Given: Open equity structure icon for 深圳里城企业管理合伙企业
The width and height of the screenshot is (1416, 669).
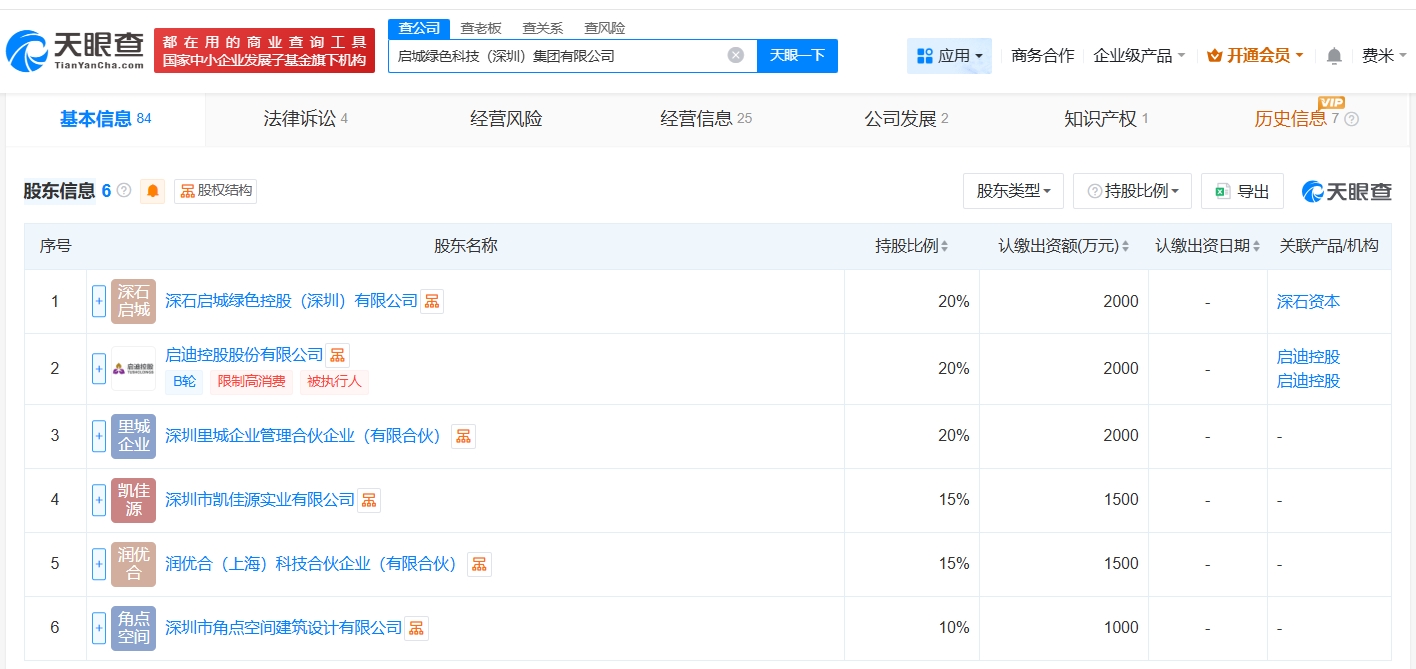Looking at the screenshot, I should 463,436.
